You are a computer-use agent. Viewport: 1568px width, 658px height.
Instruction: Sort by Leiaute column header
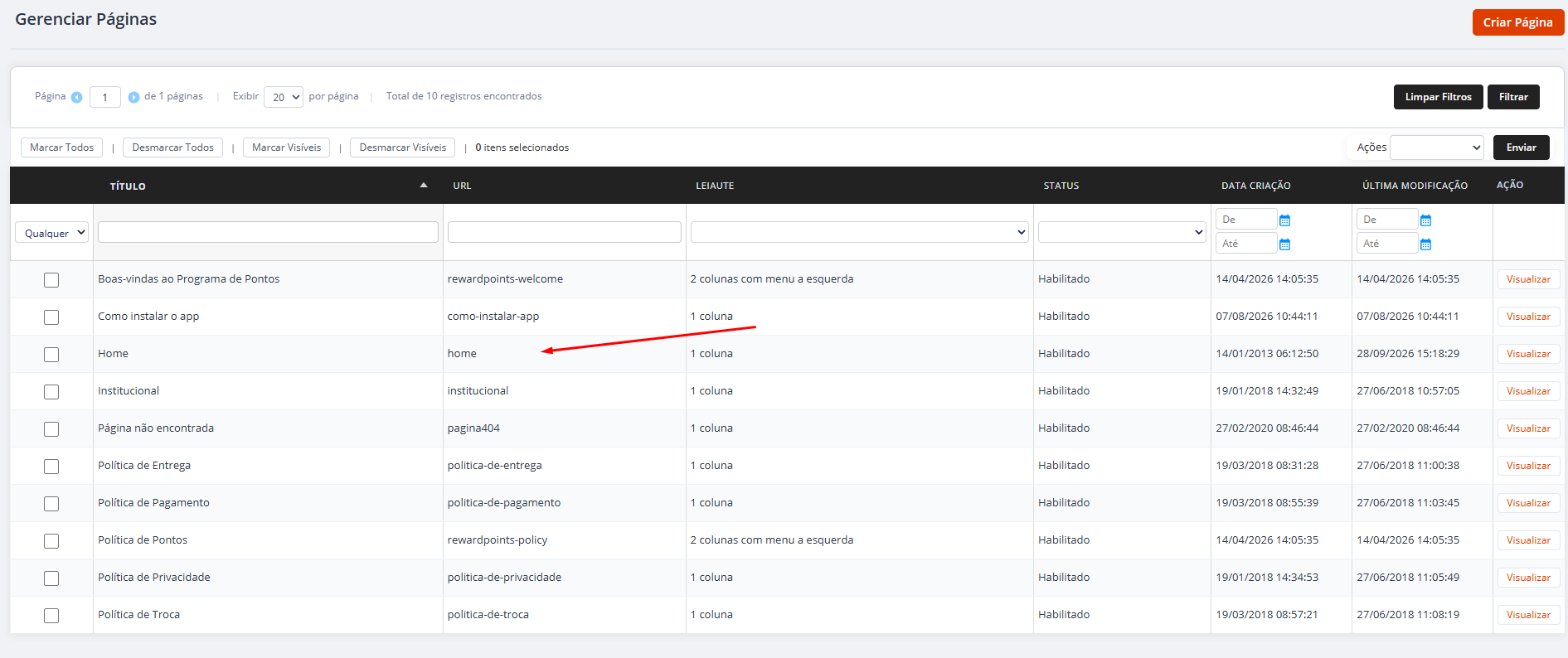[715, 186]
